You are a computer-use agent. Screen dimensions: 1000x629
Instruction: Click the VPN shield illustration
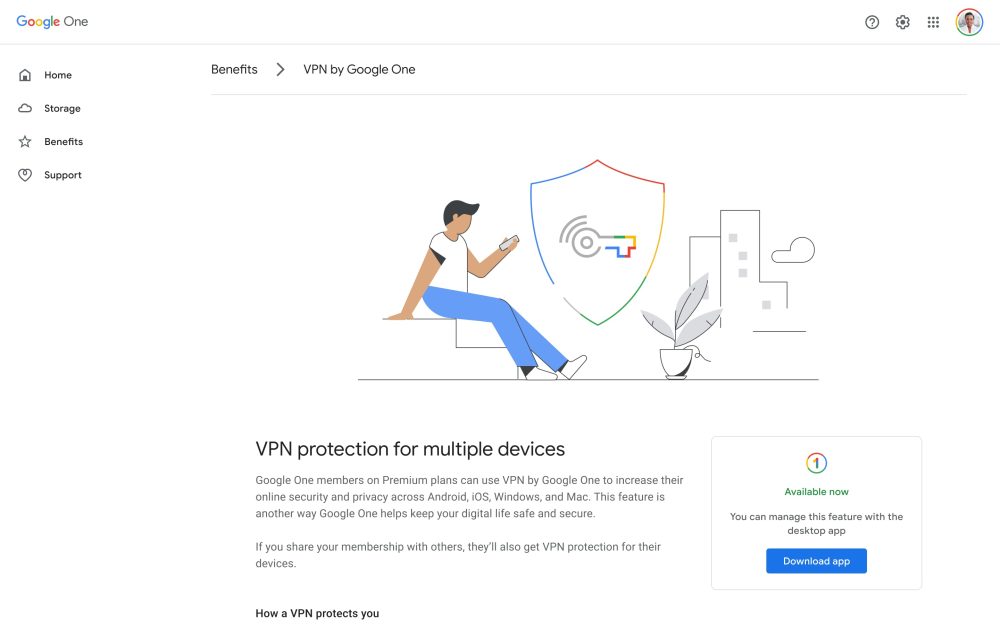[x=598, y=242]
